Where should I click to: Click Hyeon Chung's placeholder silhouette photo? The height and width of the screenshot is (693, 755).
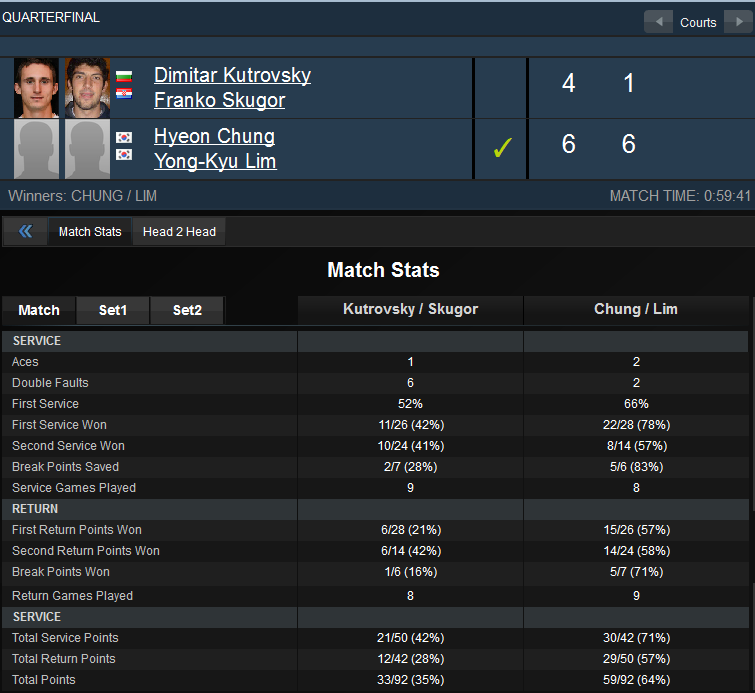coord(37,149)
